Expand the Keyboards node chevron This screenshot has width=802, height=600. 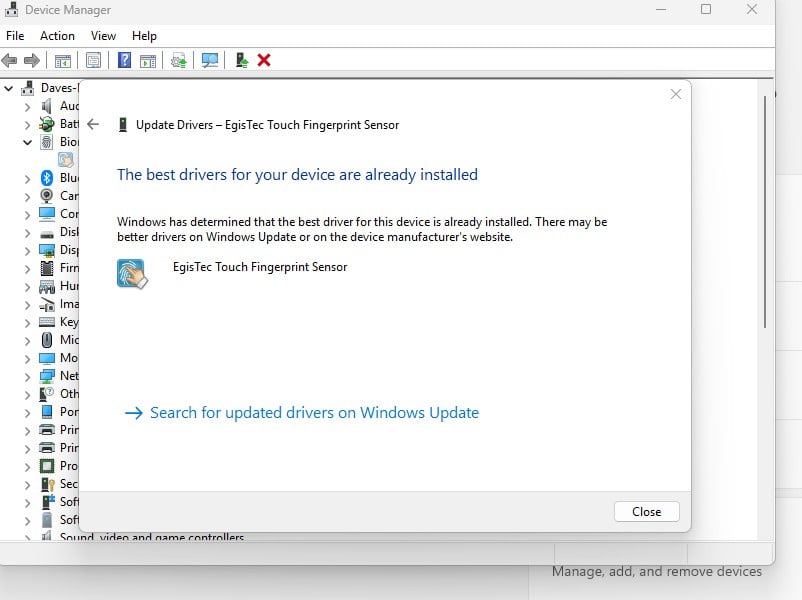28,323
